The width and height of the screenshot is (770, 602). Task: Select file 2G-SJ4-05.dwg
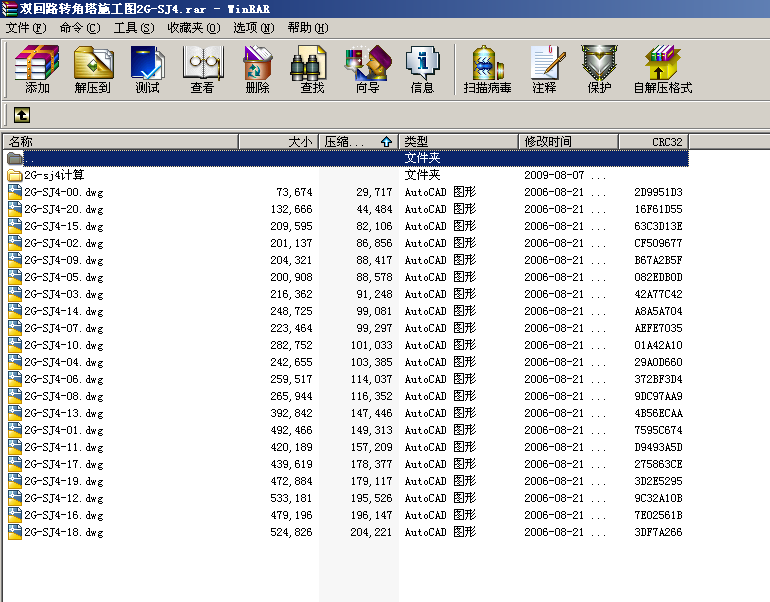click(x=347, y=277)
